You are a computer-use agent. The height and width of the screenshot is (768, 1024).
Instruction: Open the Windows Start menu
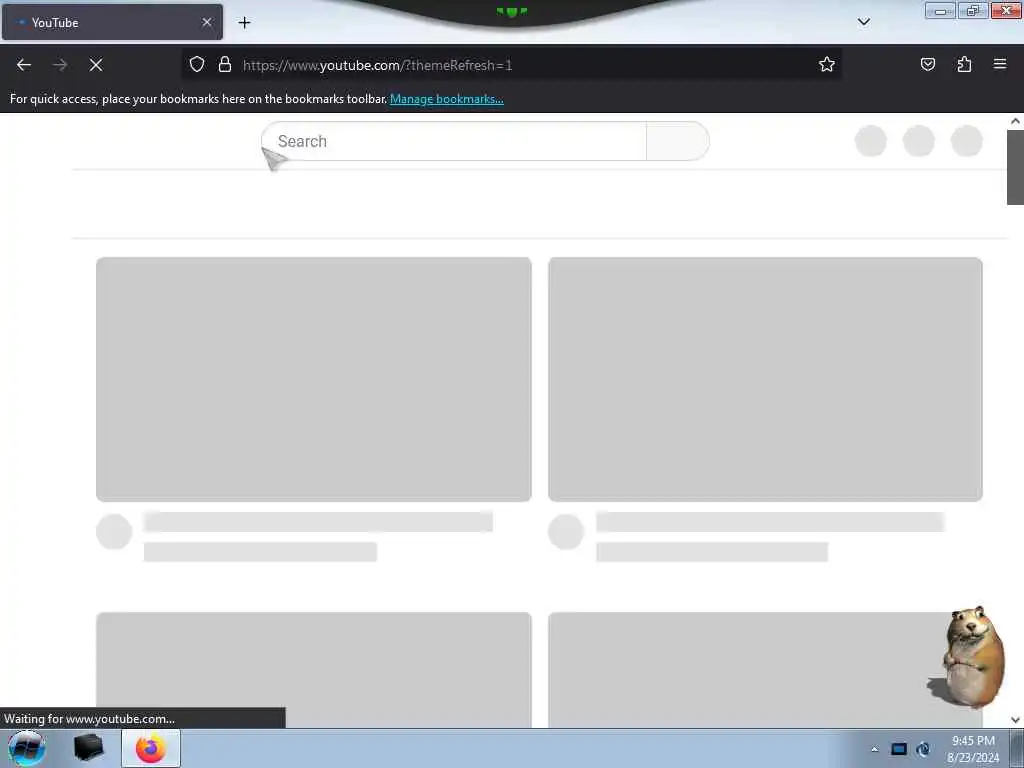point(27,748)
